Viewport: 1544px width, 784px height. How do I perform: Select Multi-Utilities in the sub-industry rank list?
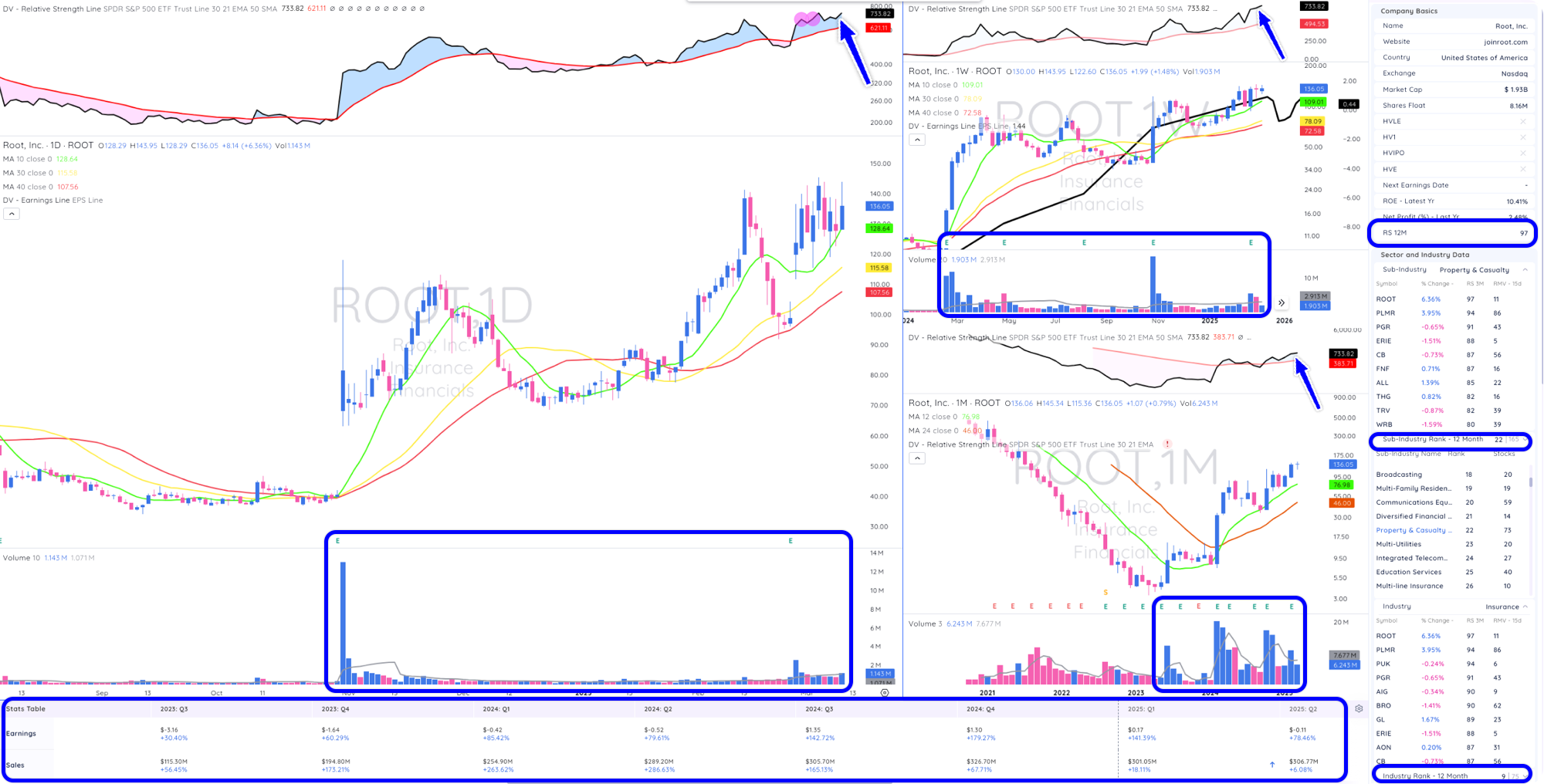point(1398,544)
